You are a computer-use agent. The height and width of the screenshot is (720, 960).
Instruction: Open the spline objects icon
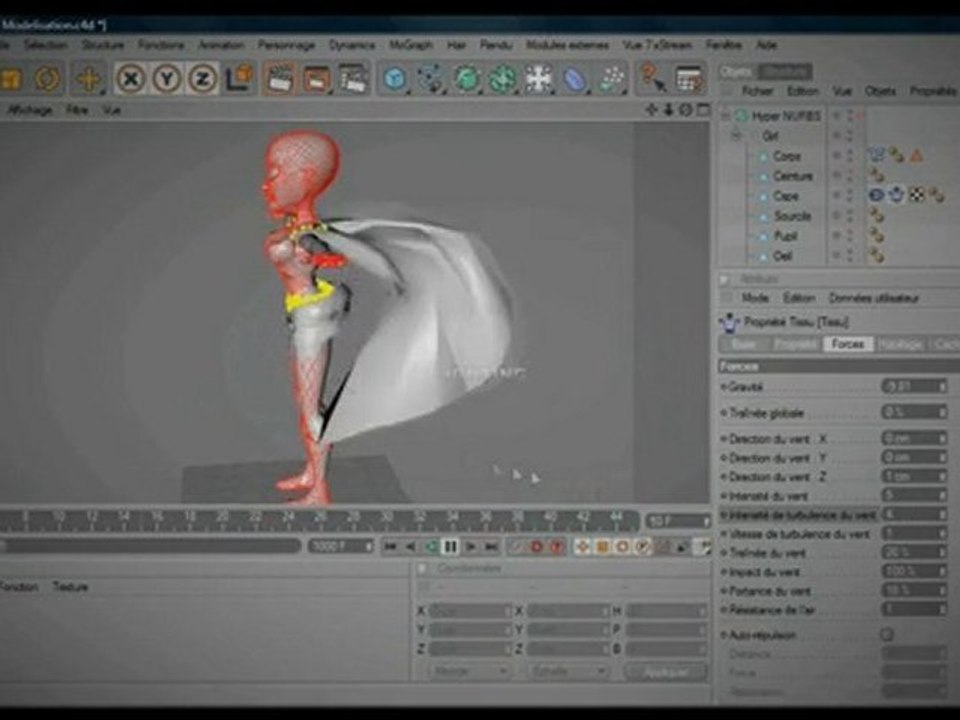pyautogui.click(x=431, y=78)
